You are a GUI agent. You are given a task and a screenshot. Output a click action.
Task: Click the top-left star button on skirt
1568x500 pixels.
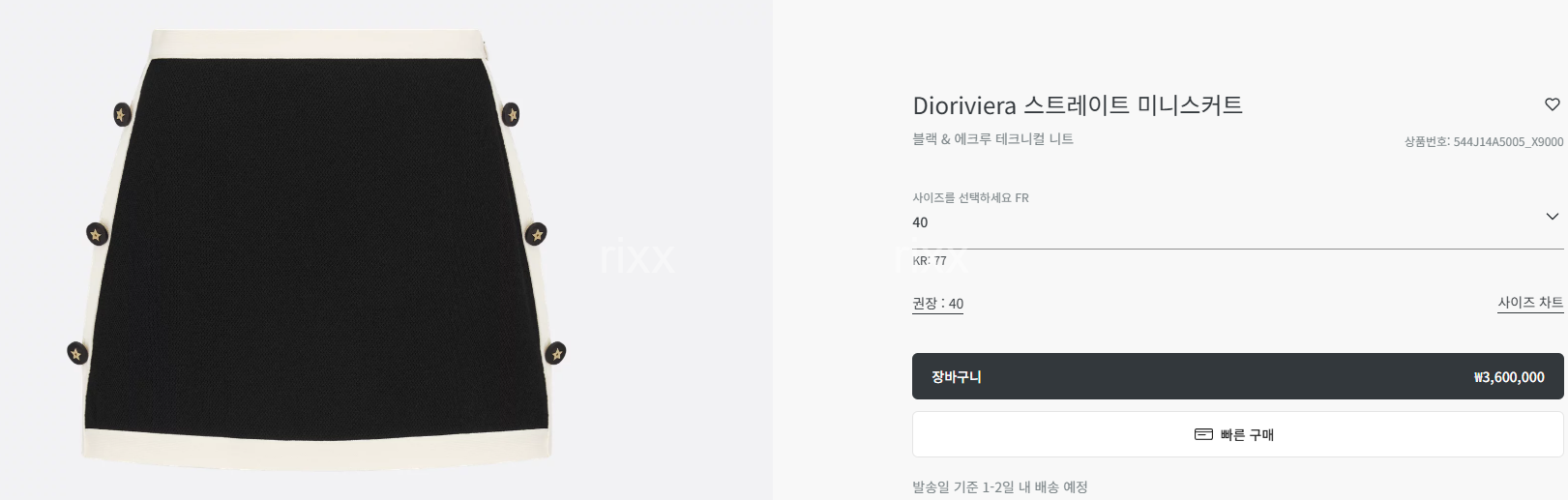point(122,115)
